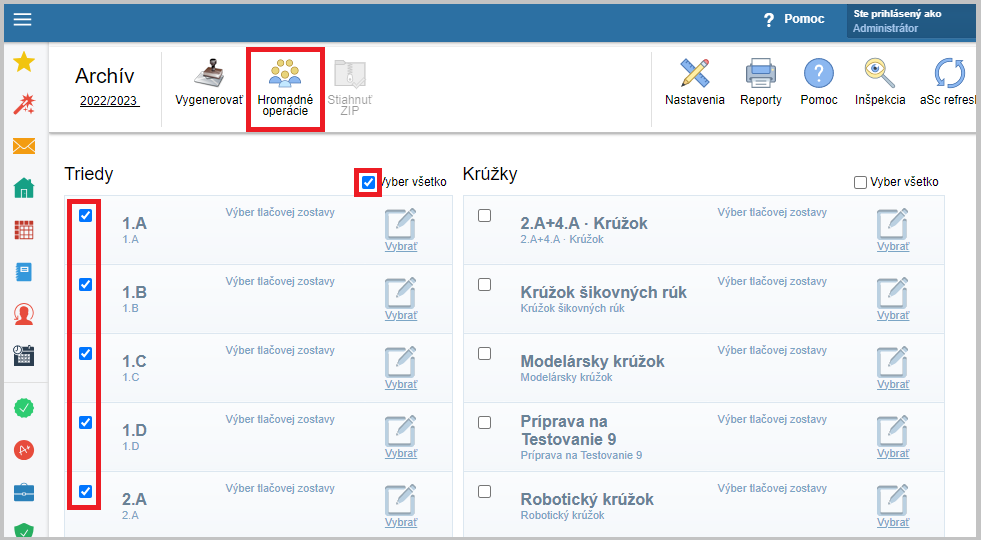Open the calendar clock sidebar icon
Image resolution: width=981 pixels, height=540 pixels.
(x=24, y=355)
